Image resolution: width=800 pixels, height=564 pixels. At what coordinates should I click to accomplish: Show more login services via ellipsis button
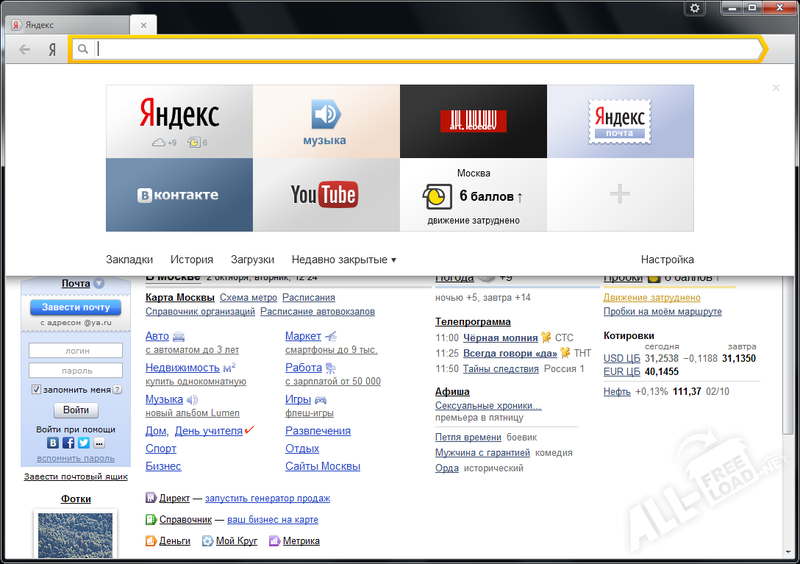(x=98, y=443)
